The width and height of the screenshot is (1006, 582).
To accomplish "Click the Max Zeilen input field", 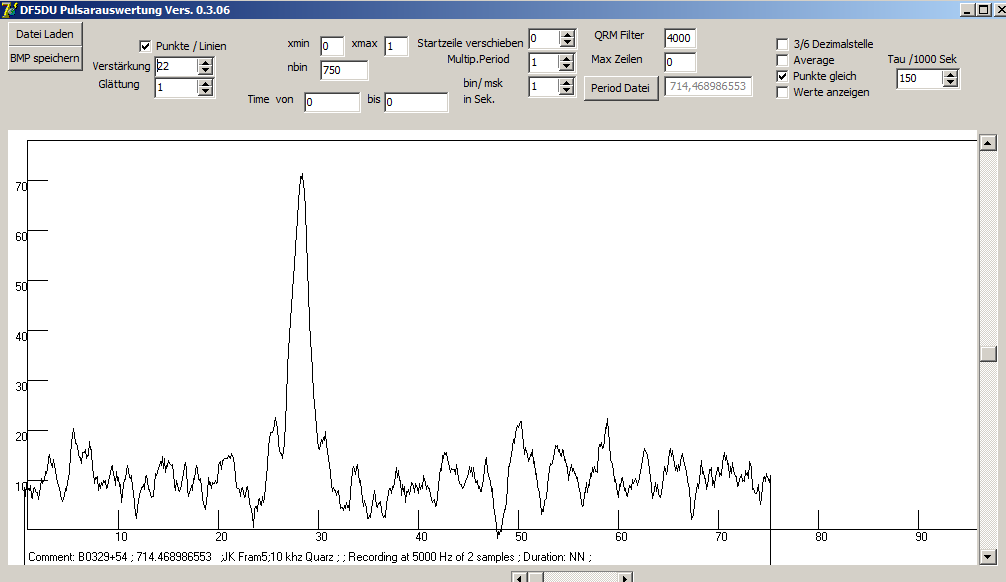I will tap(680, 62).
